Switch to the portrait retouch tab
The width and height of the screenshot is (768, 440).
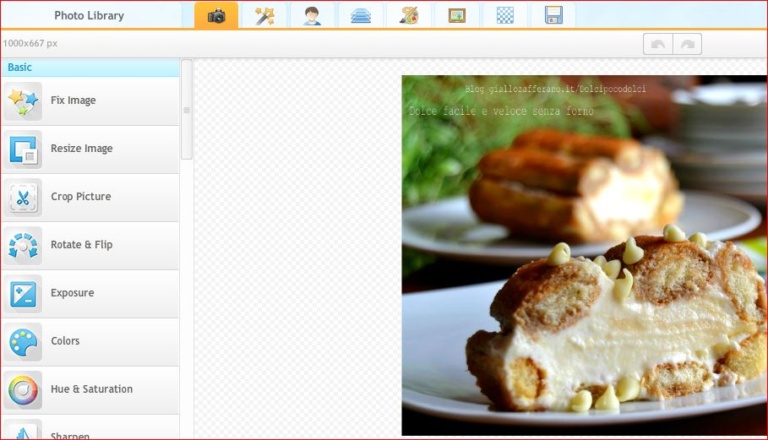click(312, 16)
